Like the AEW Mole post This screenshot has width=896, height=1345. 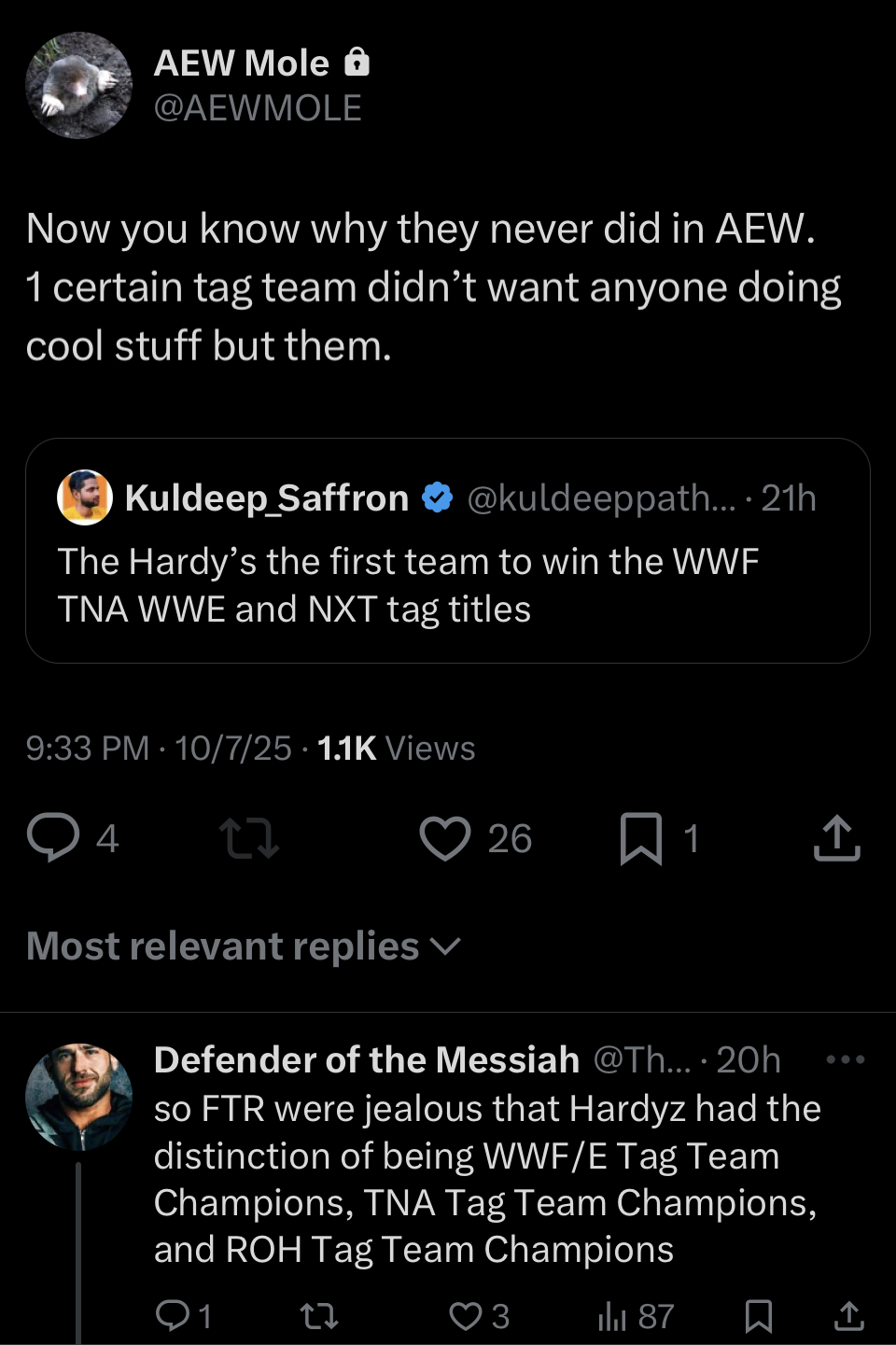444,837
